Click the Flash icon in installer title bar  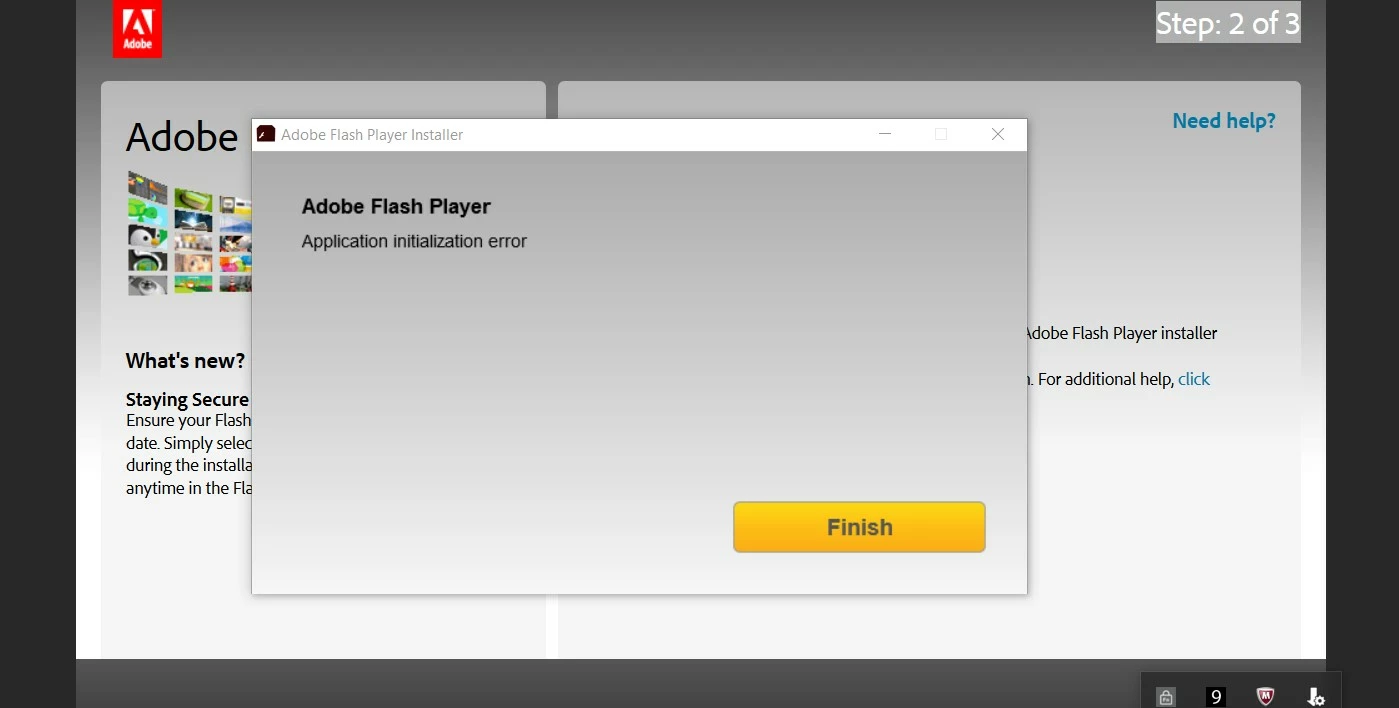click(266, 134)
